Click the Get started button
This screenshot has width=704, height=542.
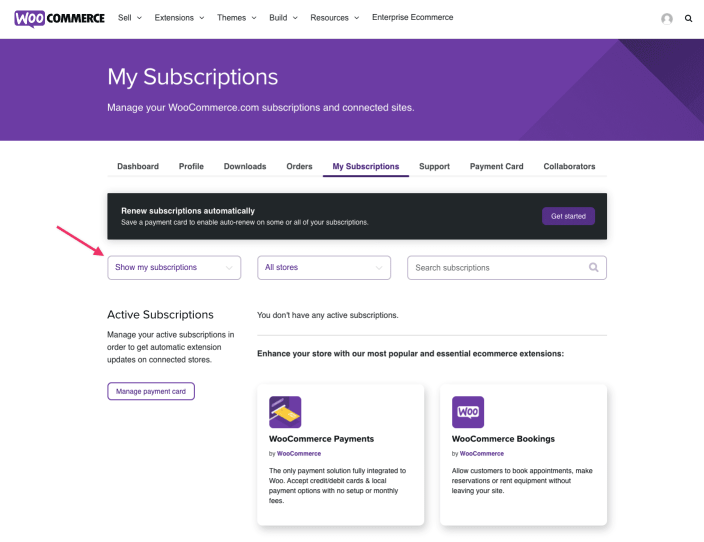coord(568,216)
